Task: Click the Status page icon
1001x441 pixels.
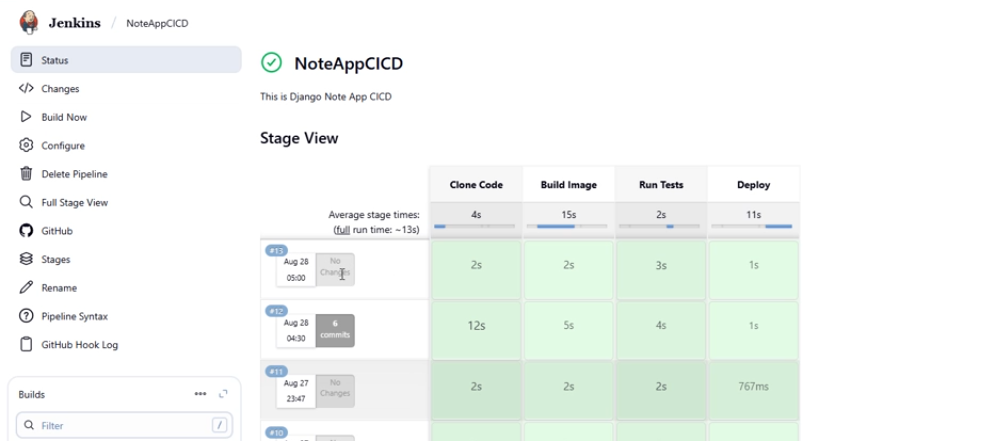Action: 26,60
